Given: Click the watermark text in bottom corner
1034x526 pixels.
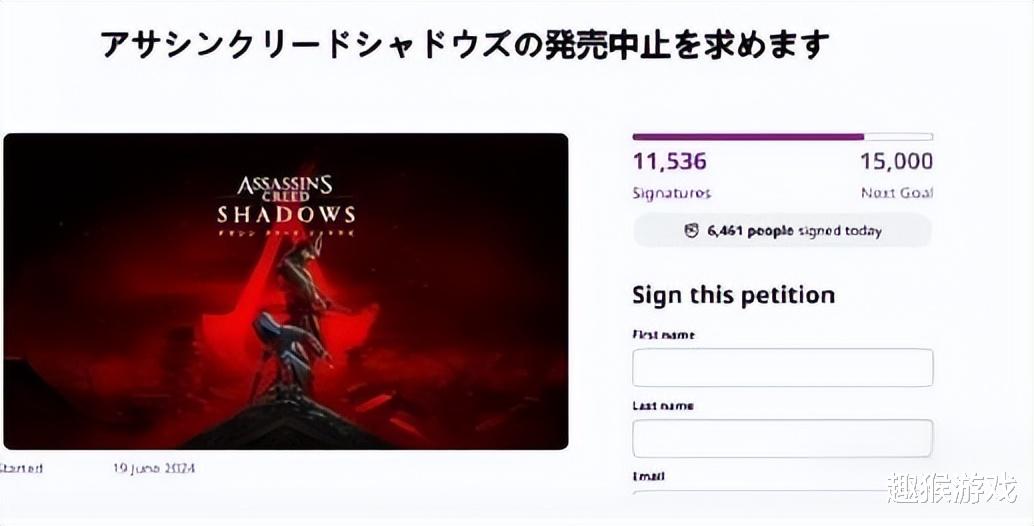Looking at the screenshot, I should pos(951,489).
